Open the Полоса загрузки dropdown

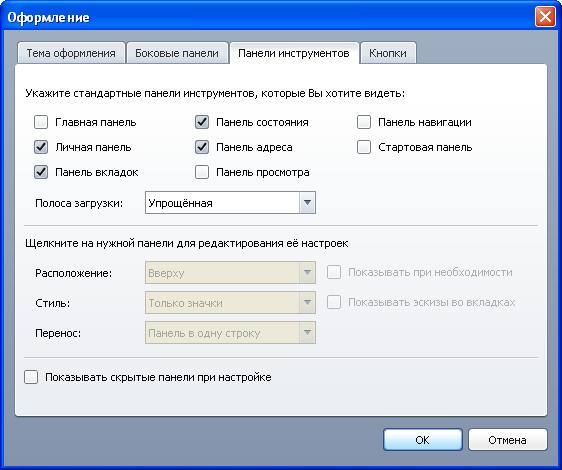point(230,203)
